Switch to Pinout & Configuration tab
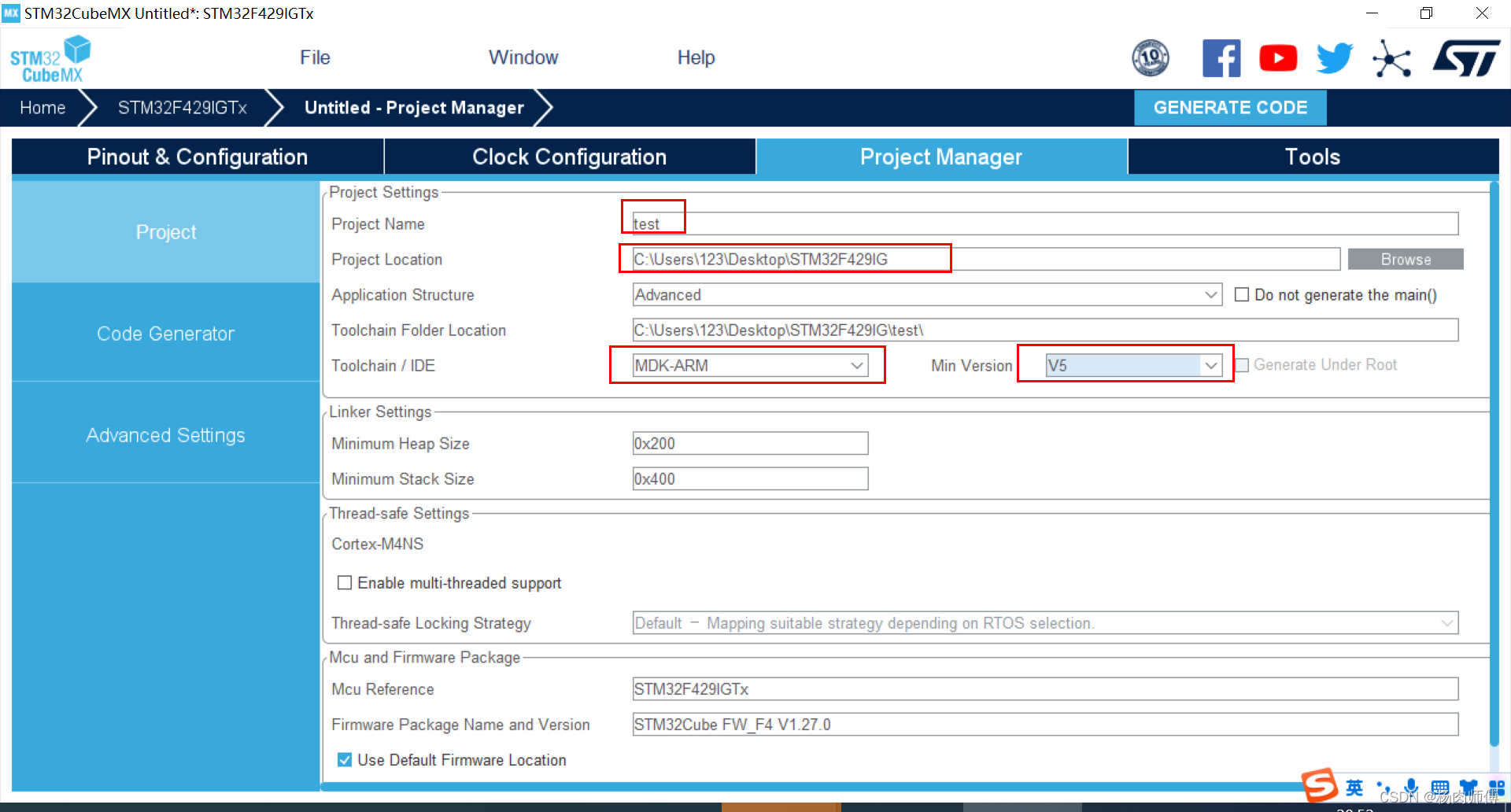This screenshot has width=1511, height=812. 198,157
